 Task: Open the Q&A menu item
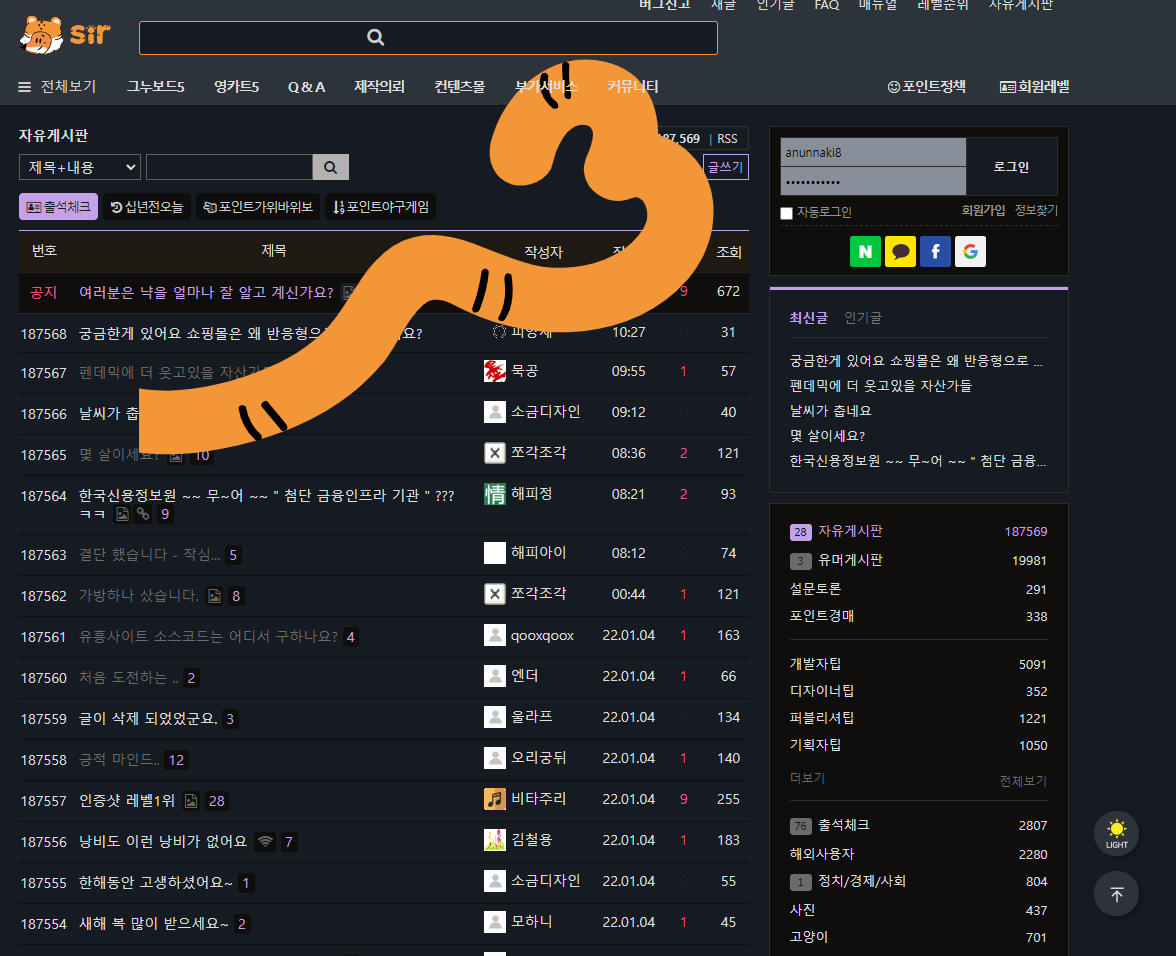(306, 87)
